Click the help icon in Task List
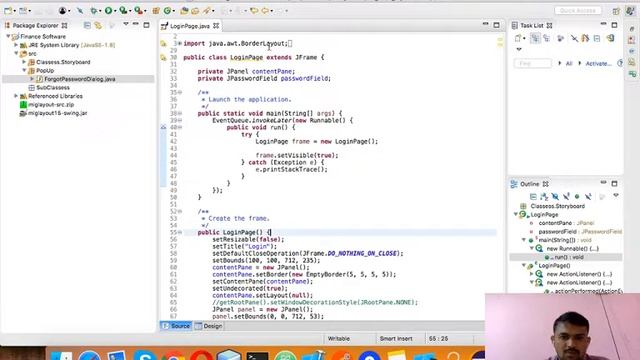 pyautogui.click(x=620, y=63)
